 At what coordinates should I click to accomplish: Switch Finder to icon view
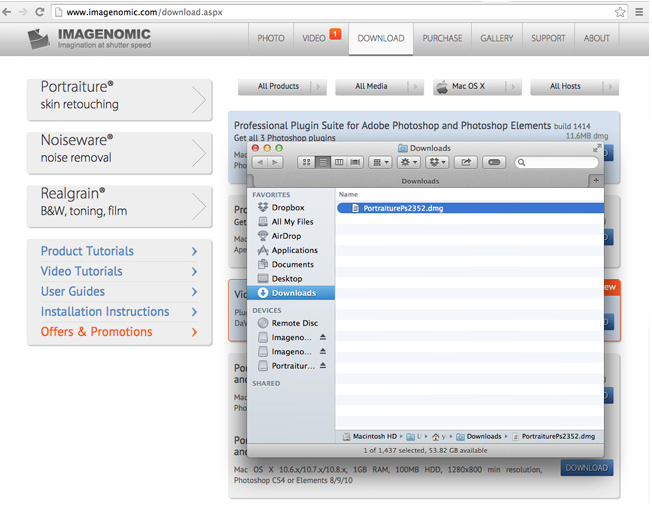306,162
